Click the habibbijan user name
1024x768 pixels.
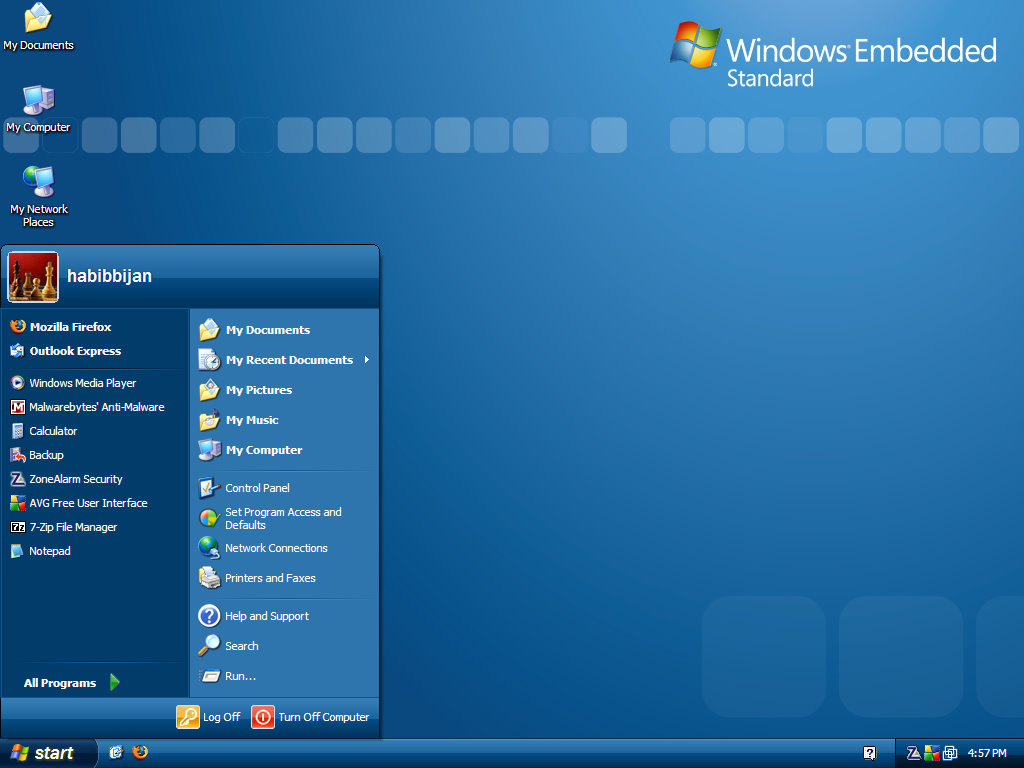click(109, 276)
